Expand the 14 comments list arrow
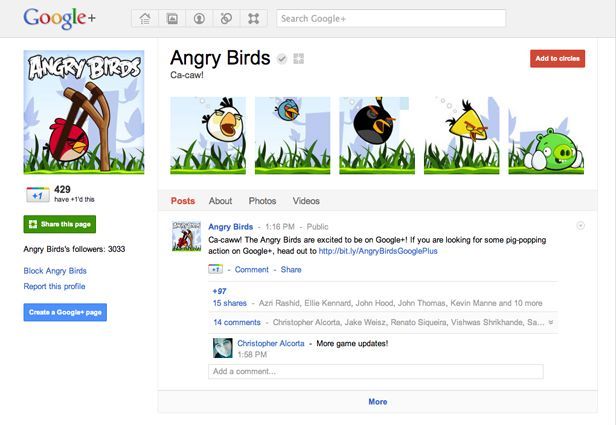The image size is (616, 425). 551,323
